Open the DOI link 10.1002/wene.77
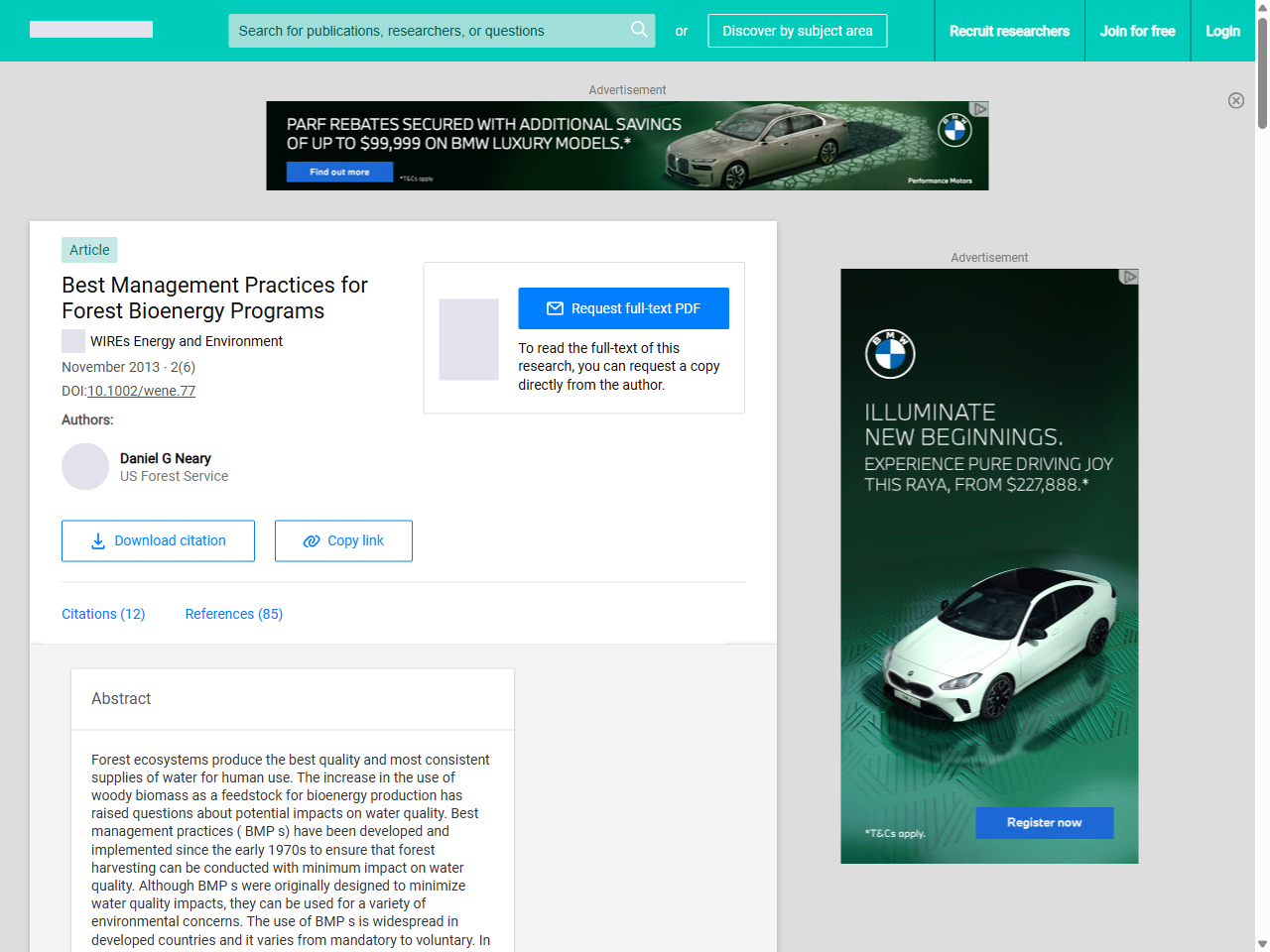 point(141,391)
